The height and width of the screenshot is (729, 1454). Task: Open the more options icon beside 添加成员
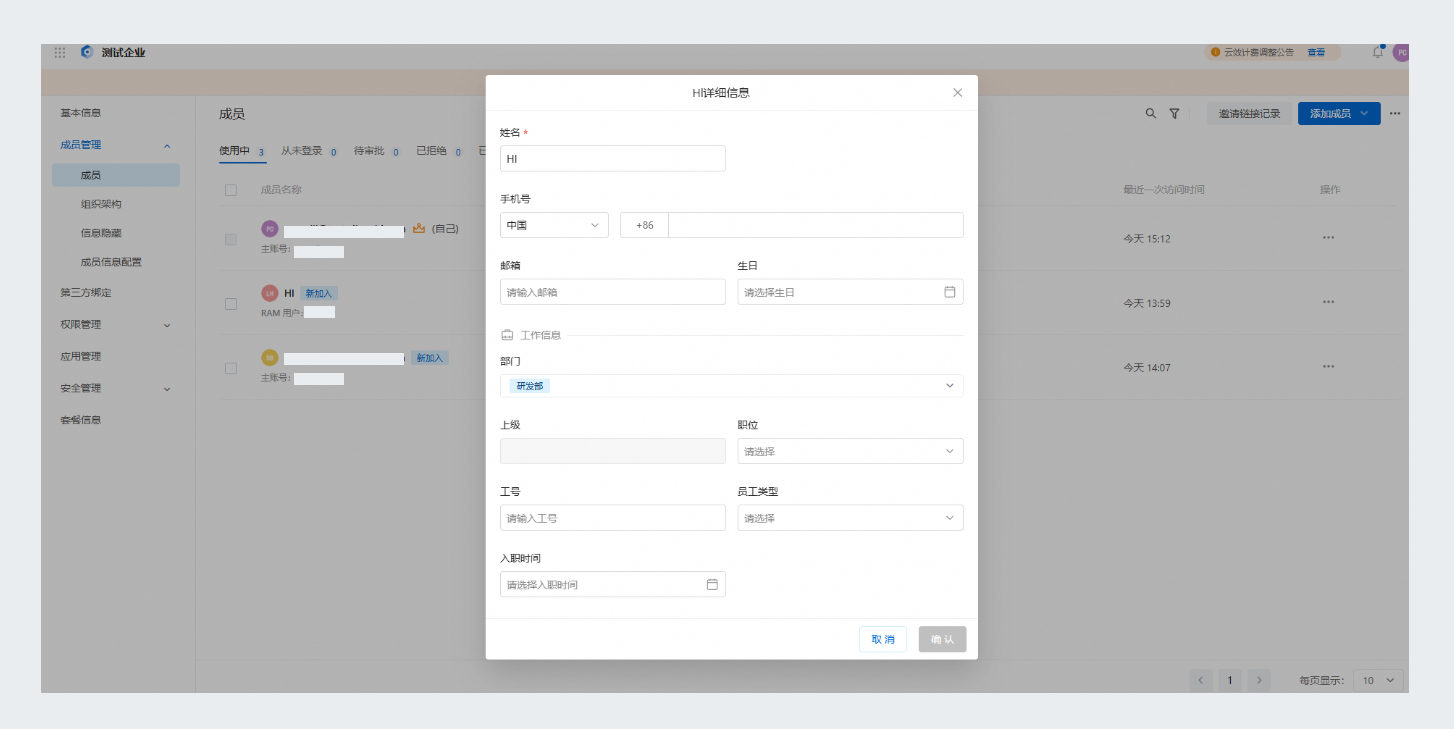[x=1395, y=113]
